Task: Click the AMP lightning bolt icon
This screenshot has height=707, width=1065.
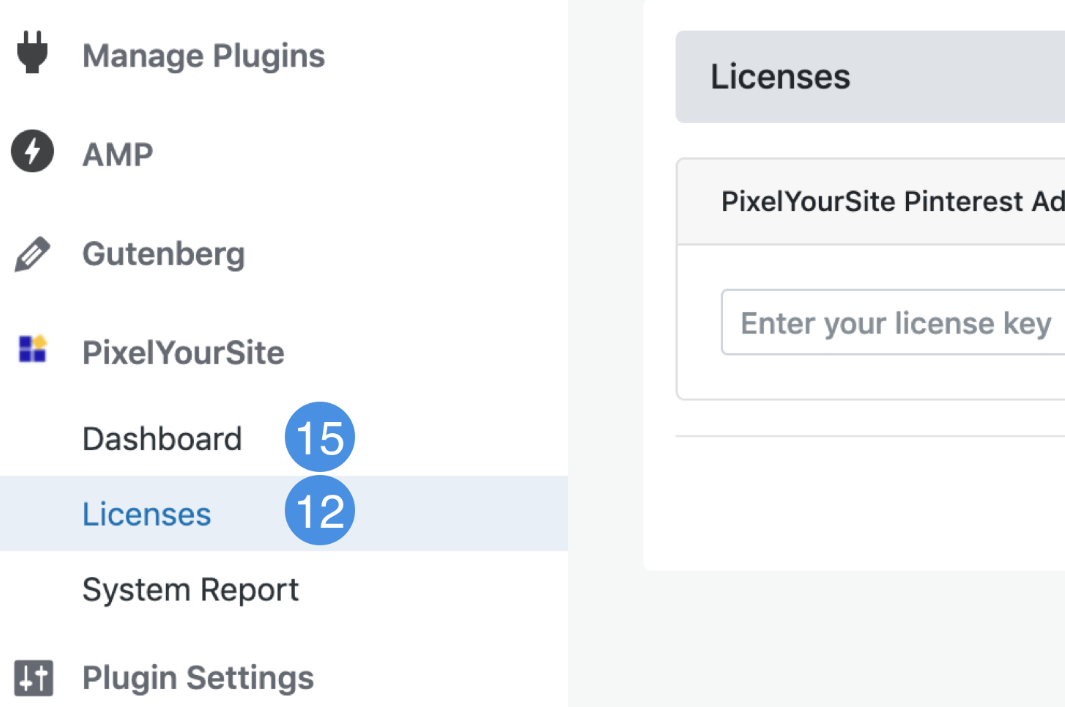Action: pos(32,153)
